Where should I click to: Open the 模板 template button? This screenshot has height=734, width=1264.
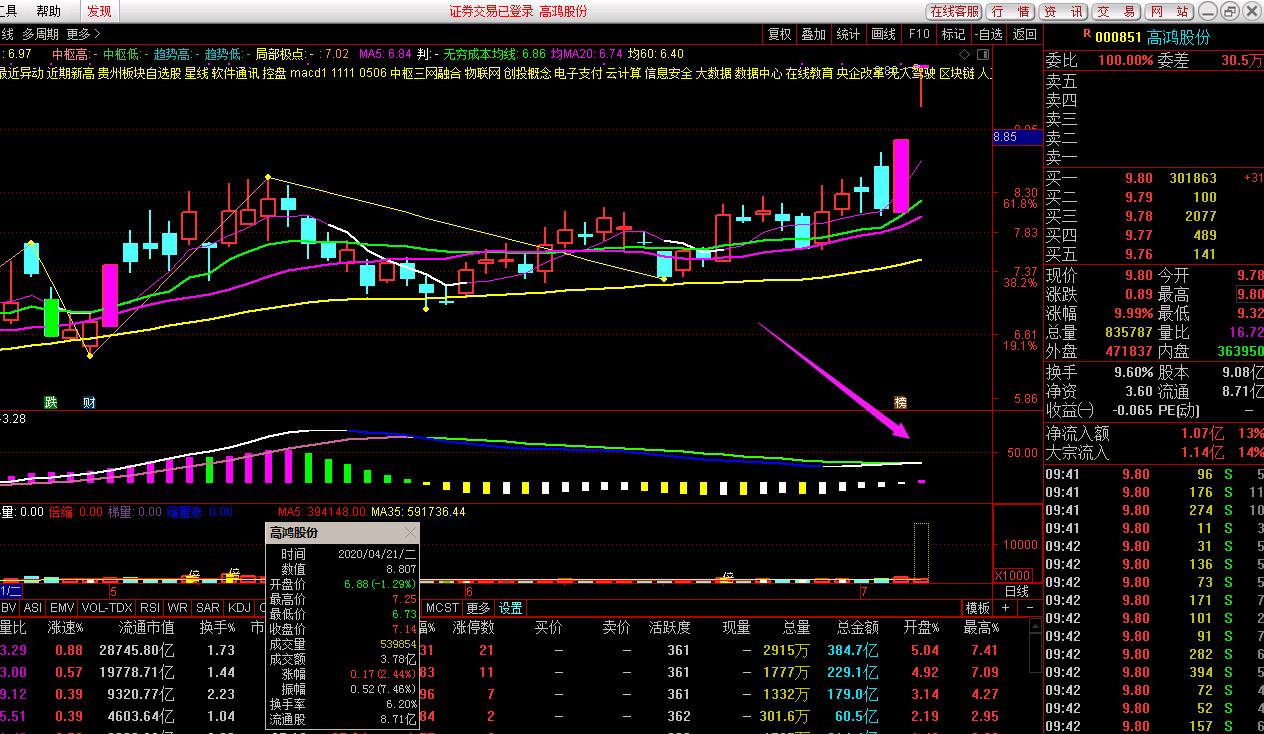point(977,608)
